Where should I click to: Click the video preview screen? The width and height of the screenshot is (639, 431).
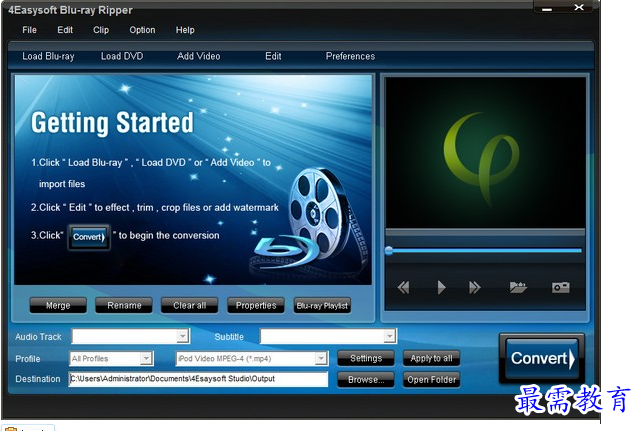tap(485, 153)
